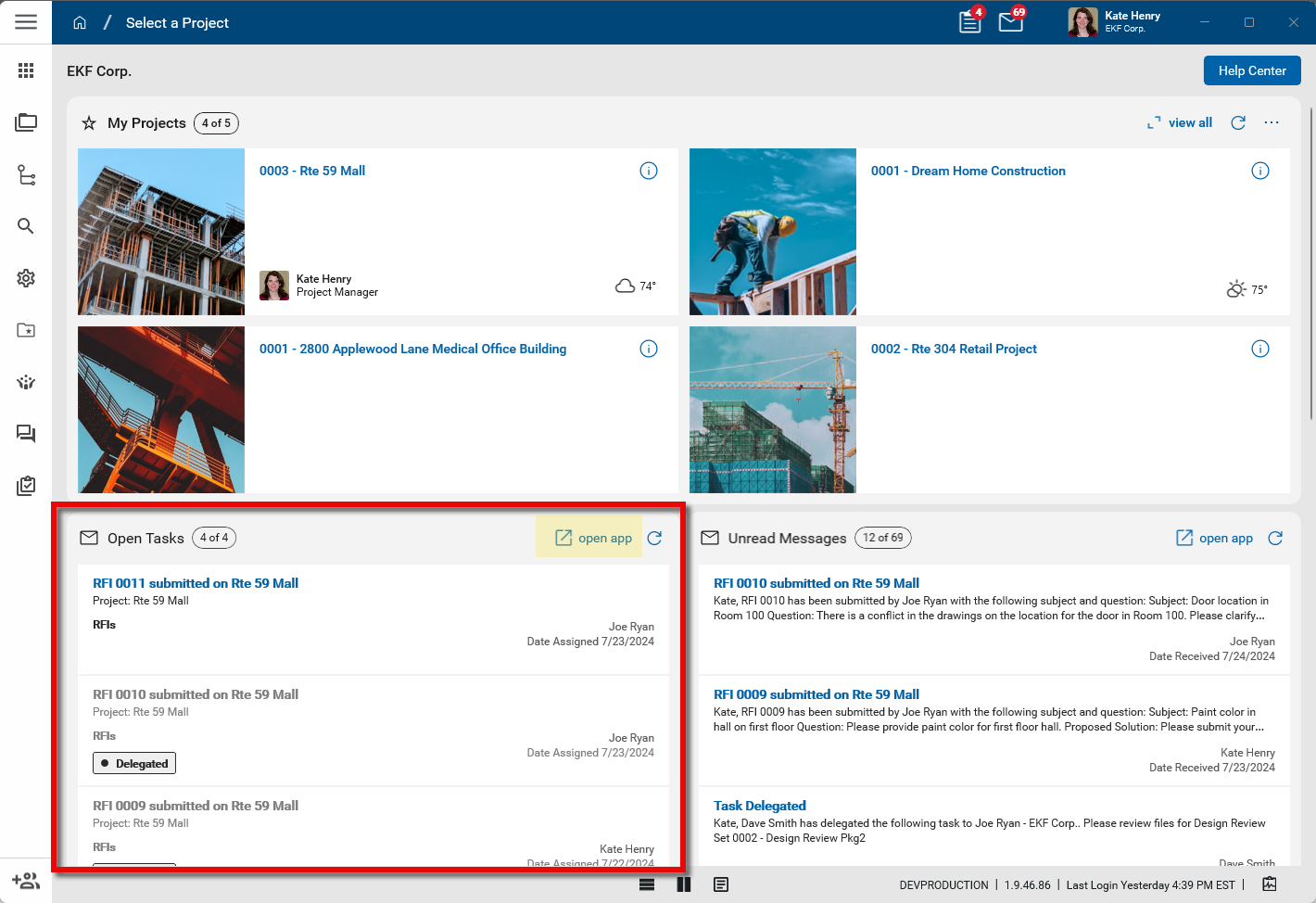The width and height of the screenshot is (1316, 903).
Task: Click the Help Center button
Action: click(1252, 70)
